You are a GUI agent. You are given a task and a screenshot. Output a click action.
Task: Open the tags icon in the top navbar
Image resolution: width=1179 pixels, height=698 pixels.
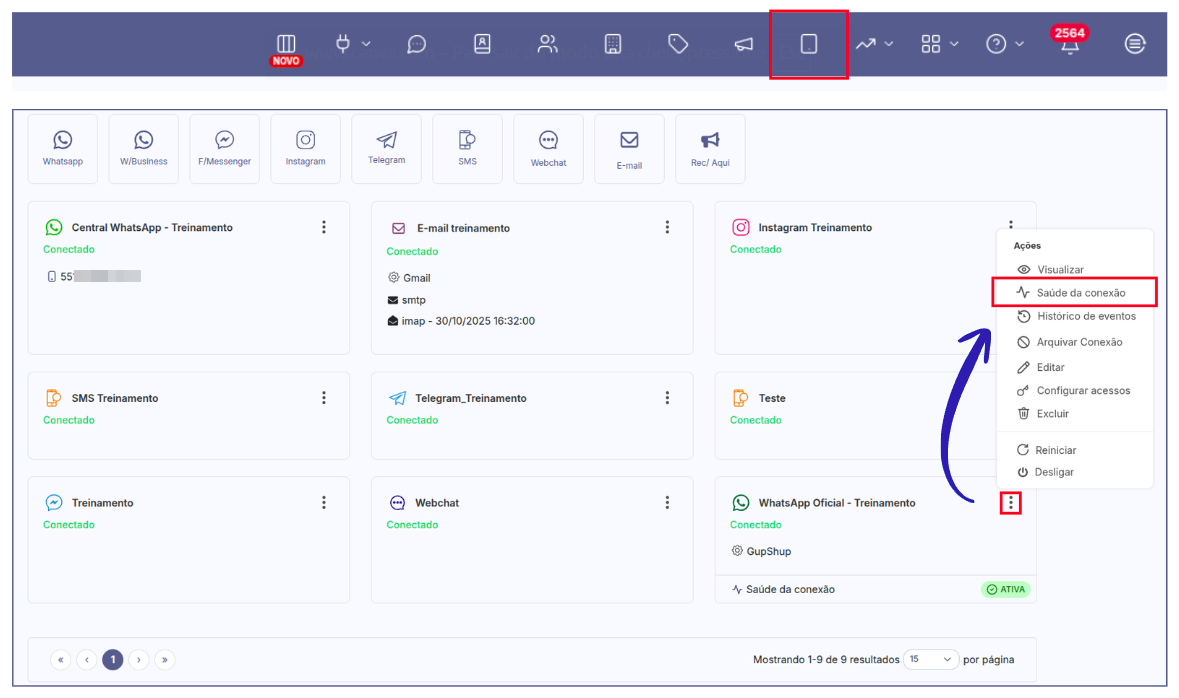click(678, 44)
